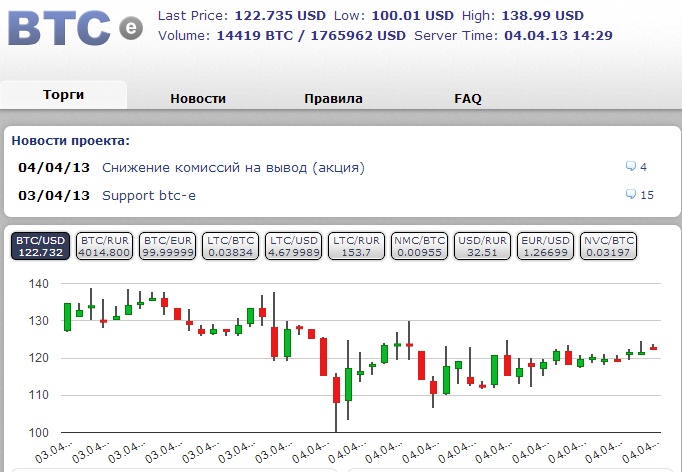This screenshot has height=472, width=682.
Task: Click the High value 138.99 USD
Action: coord(542,16)
